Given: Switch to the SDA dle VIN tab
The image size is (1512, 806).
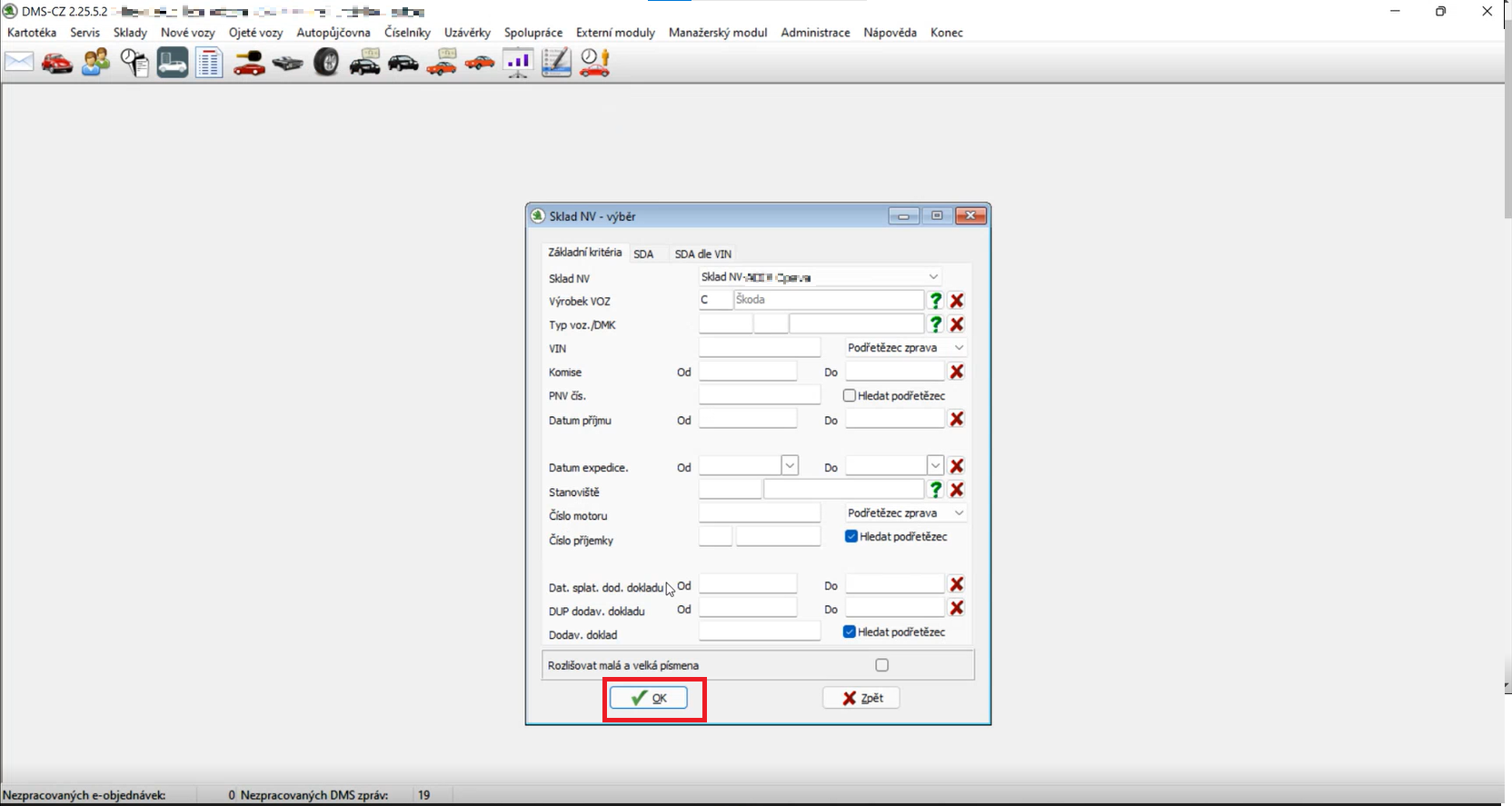Looking at the screenshot, I should 702,254.
